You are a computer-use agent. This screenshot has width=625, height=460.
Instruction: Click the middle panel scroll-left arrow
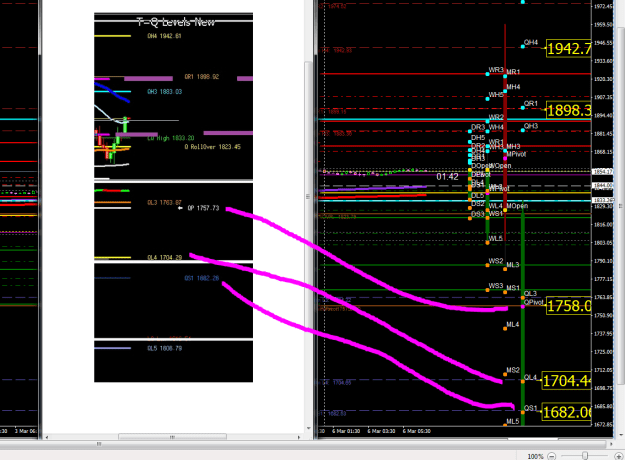[47, 437]
